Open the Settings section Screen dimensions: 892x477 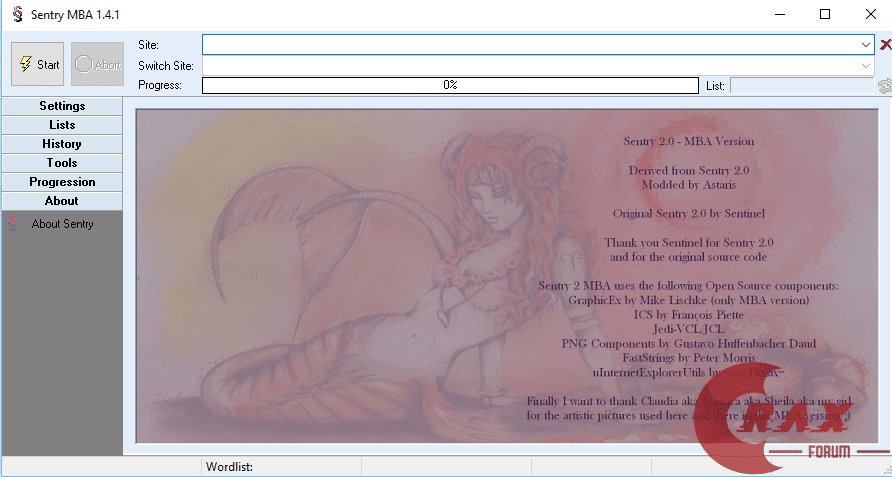pyautogui.click(x=62, y=106)
